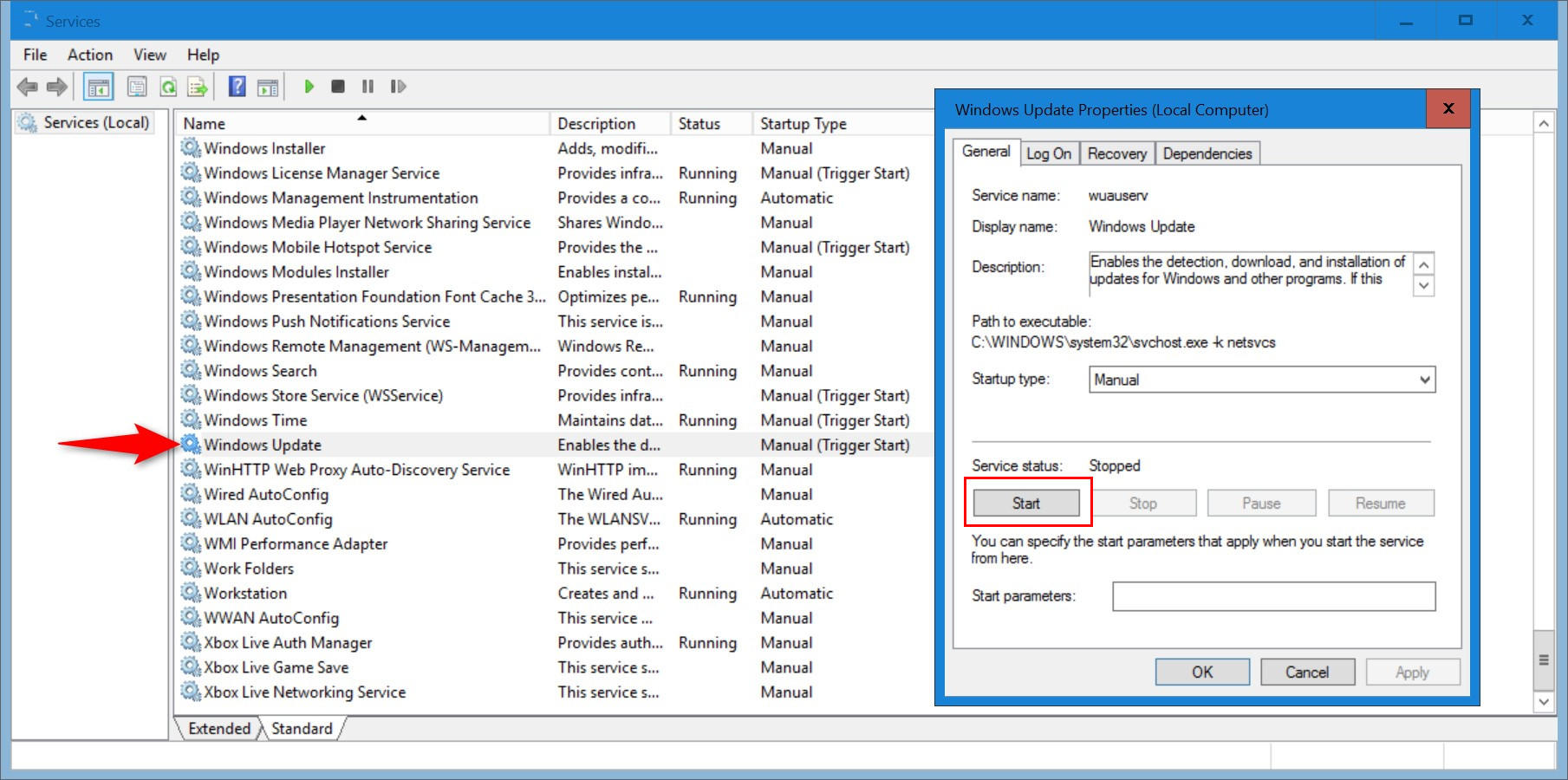1568x780 pixels.
Task: Click the gear icon beside Xbox Live Game Save
Action: [191, 667]
